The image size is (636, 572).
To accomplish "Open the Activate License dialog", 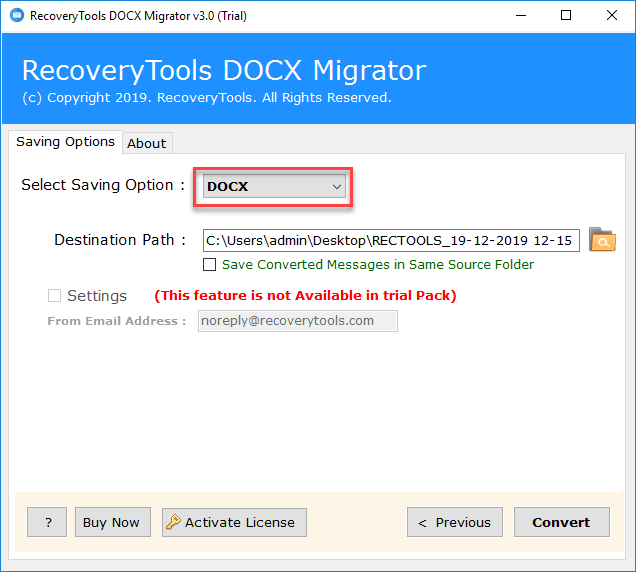I will point(234,522).
